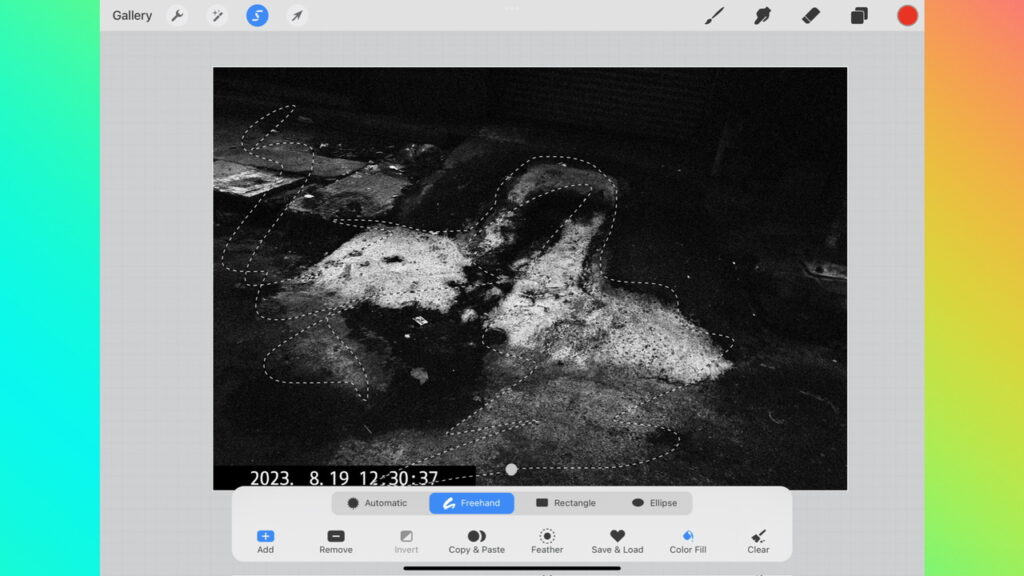The image size is (1024, 576).
Task: Activate the Transform arrow tool
Action: coord(297,16)
